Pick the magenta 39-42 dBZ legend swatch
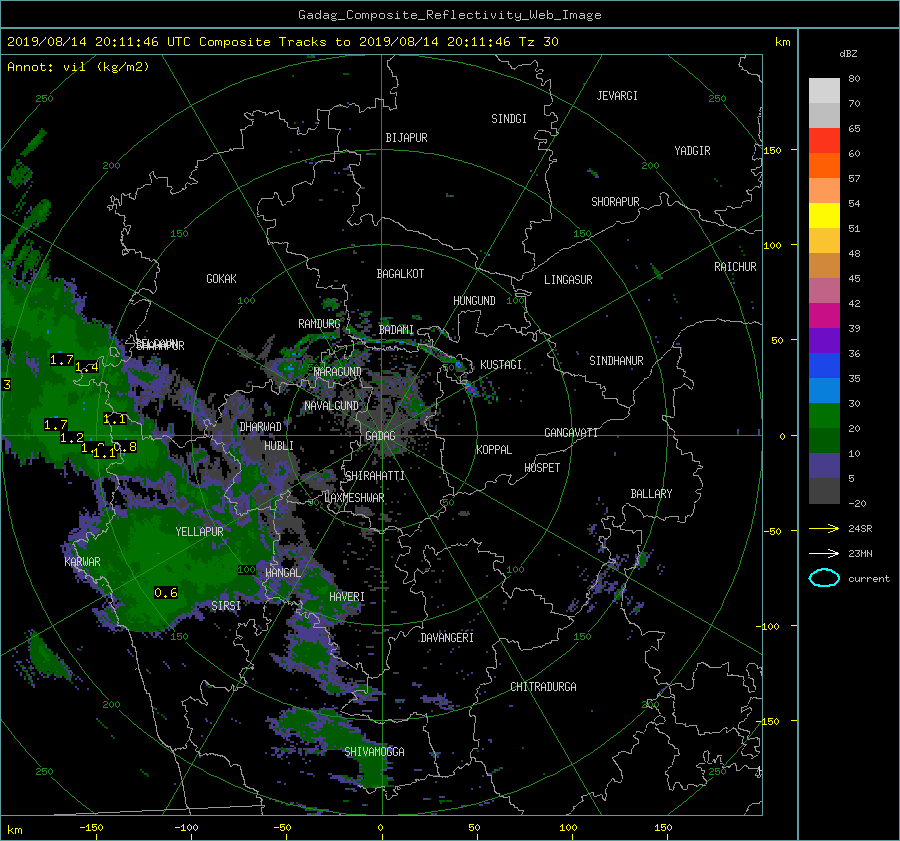The height and width of the screenshot is (841, 900). pyautogui.click(x=824, y=316)
